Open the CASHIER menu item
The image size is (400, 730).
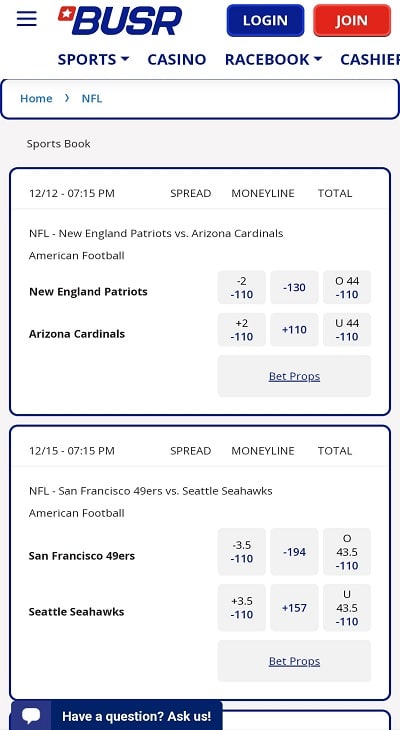tap(370, 60)
